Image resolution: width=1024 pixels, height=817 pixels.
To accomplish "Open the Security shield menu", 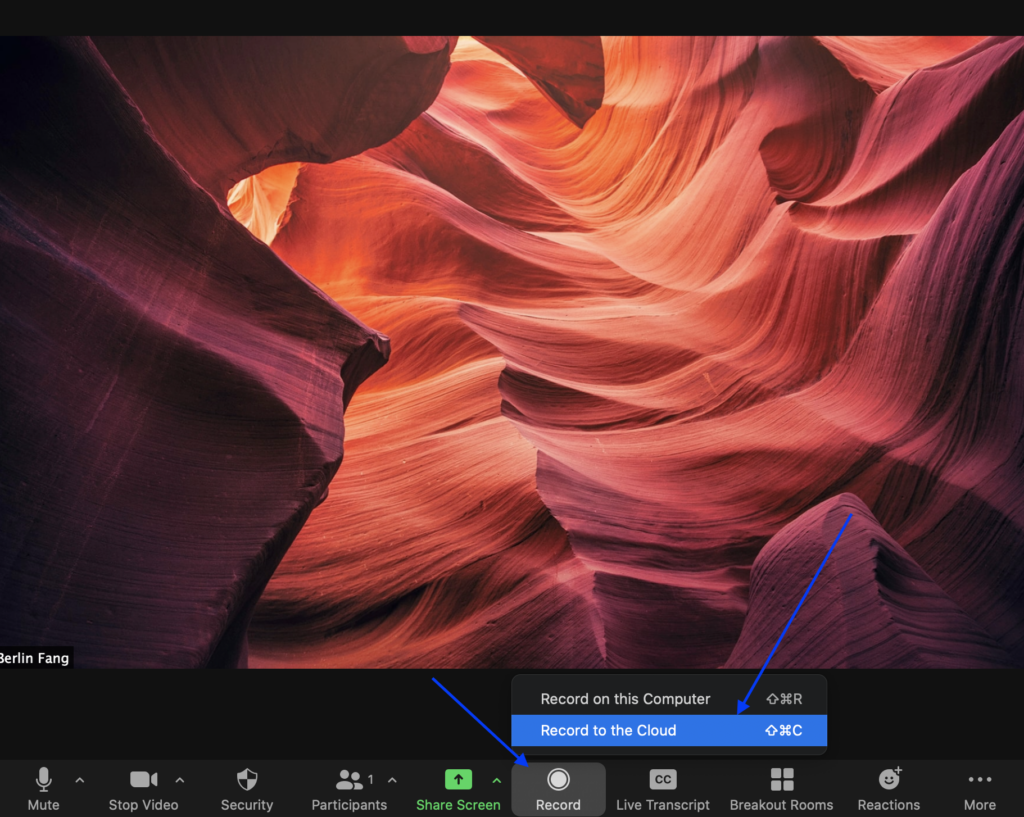I will coord(247,780).
